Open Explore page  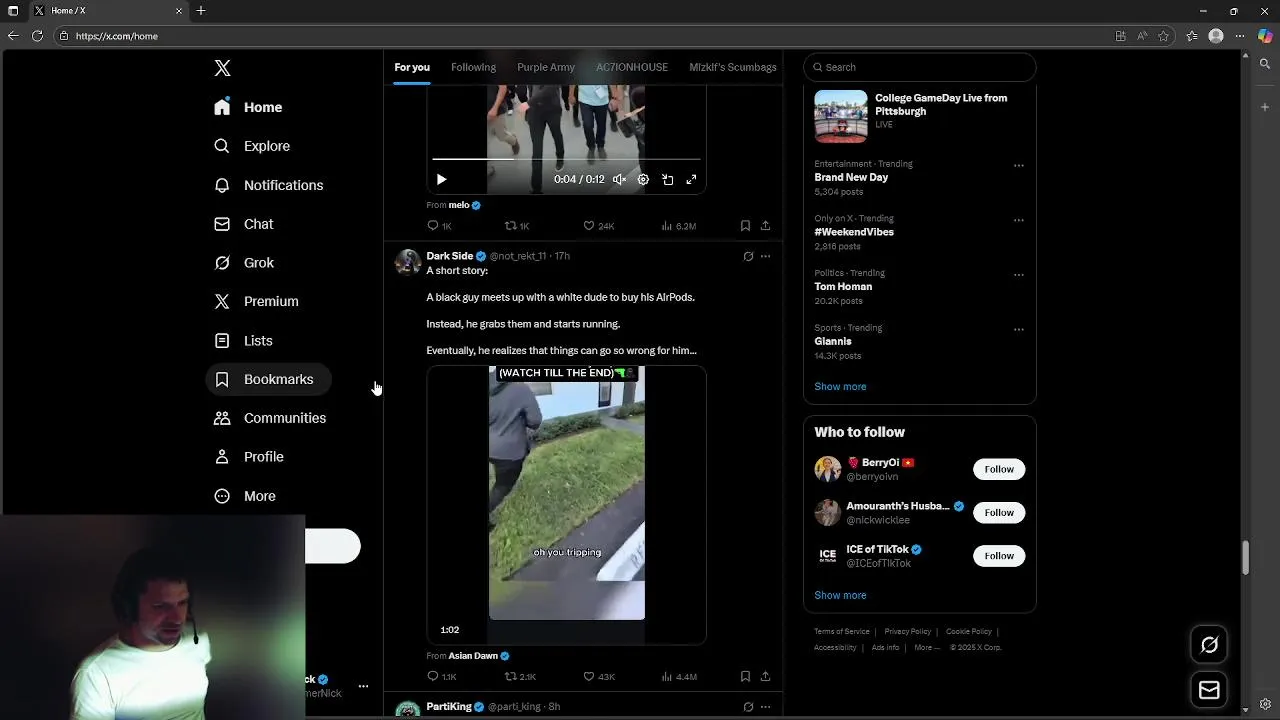252,146
